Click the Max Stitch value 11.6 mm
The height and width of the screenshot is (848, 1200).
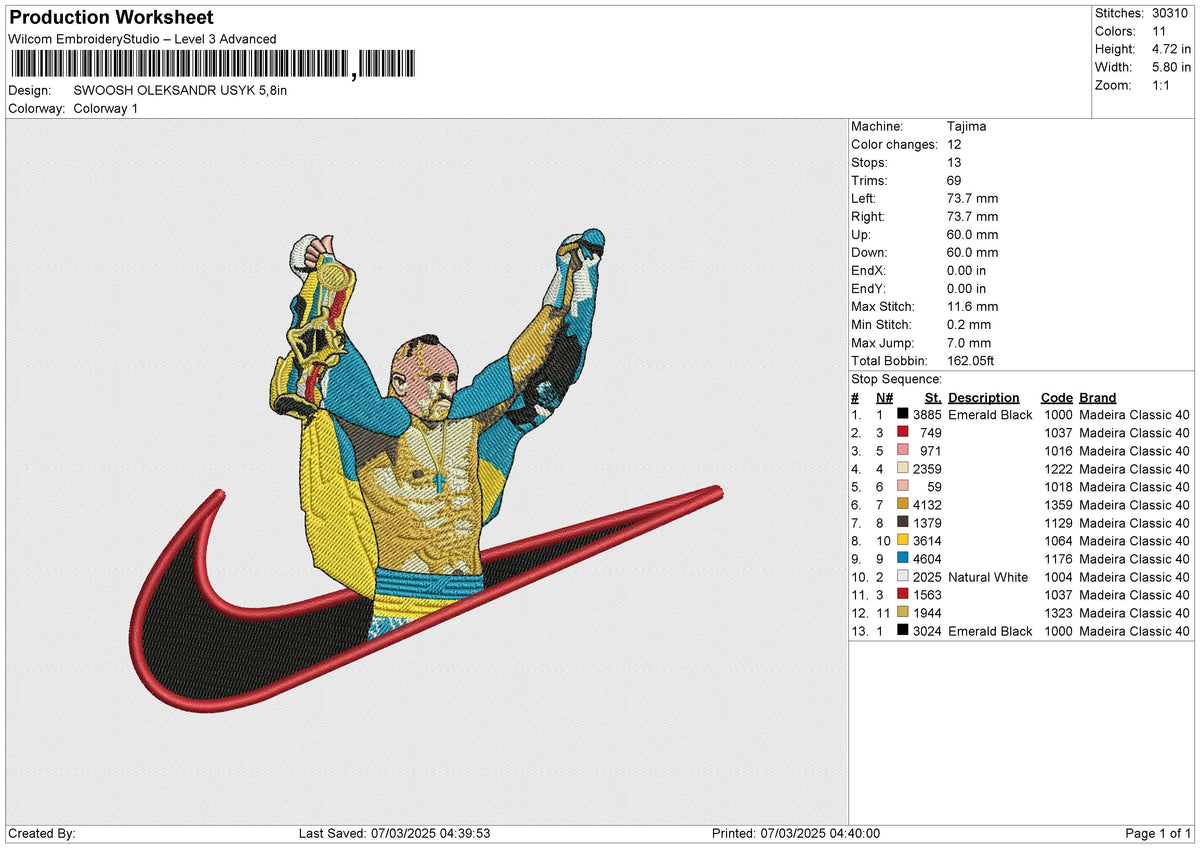coord(972,306)
